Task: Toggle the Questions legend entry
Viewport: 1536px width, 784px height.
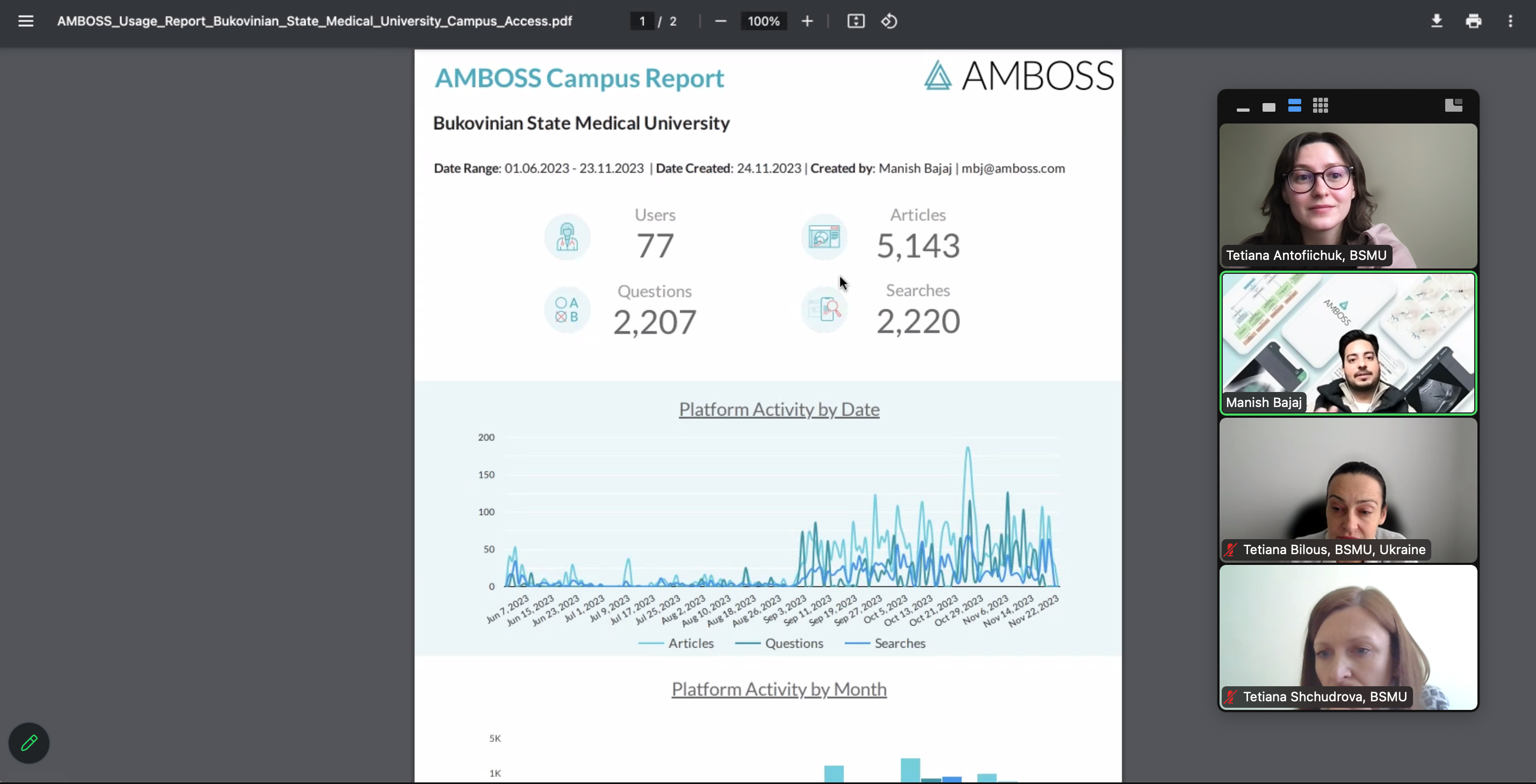Action: tap(780, 643)
